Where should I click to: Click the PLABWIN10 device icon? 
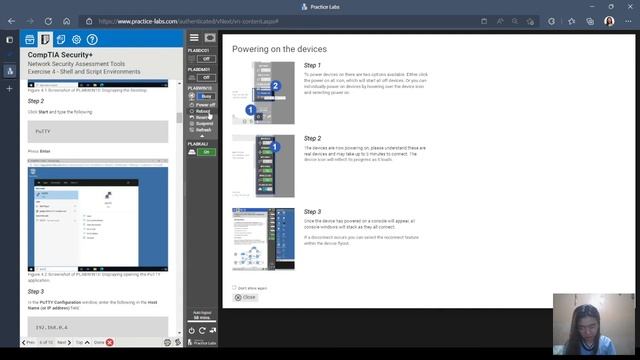[x=192, y=96]
